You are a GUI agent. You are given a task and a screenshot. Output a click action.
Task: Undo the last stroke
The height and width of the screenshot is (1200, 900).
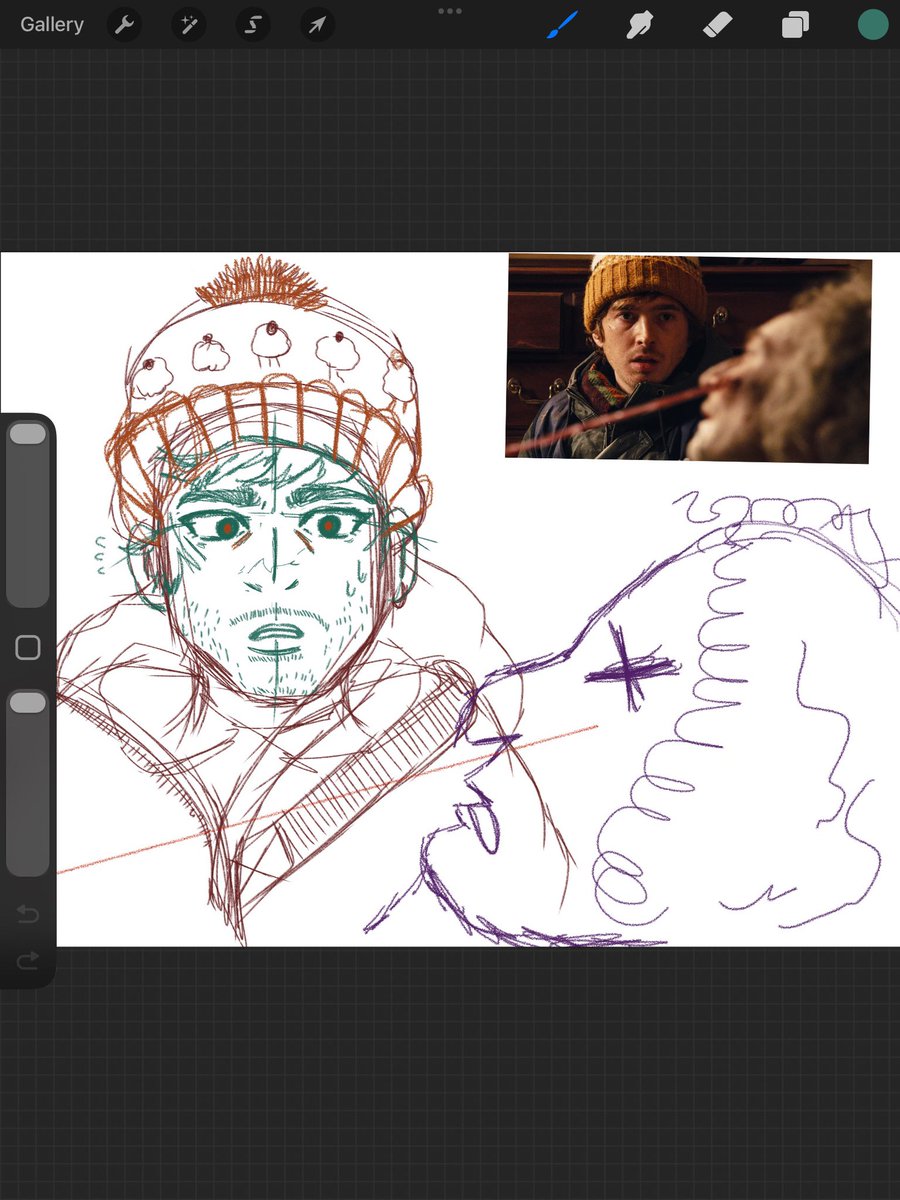point(28,914)
